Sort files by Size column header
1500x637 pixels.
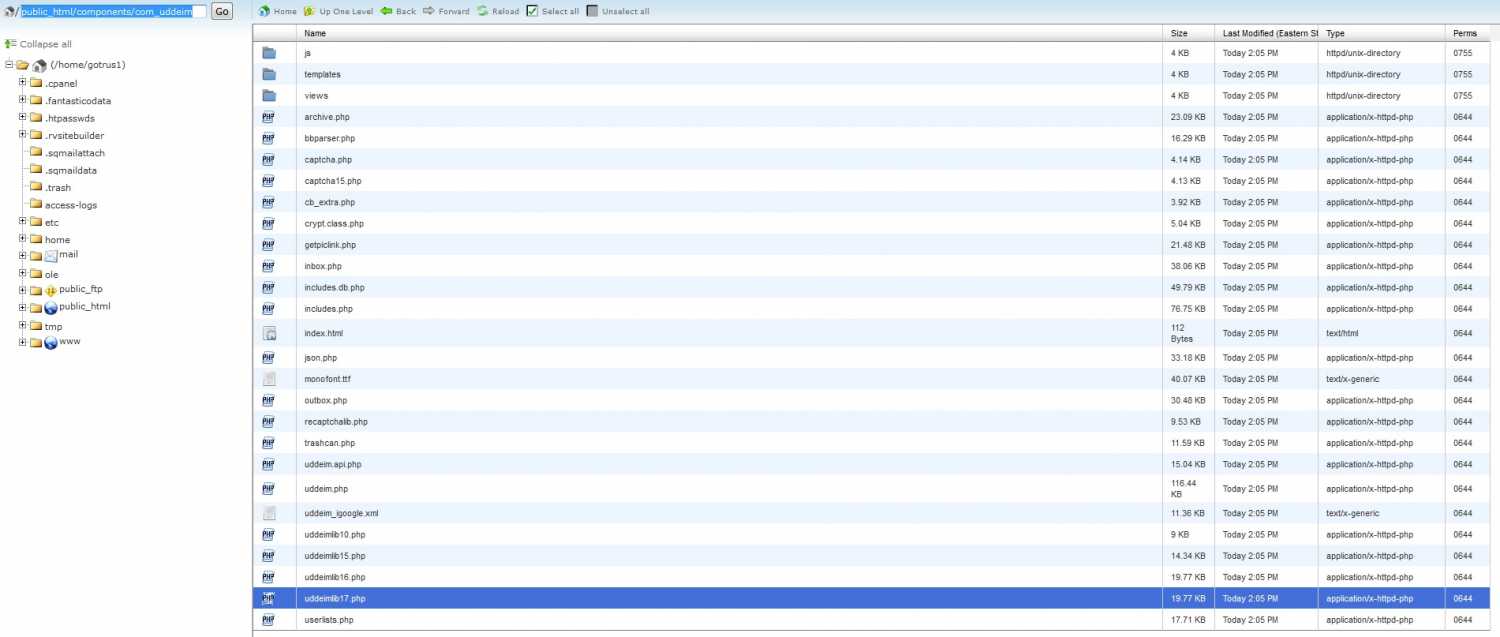pyautogui.click(x=1179, y=33)
